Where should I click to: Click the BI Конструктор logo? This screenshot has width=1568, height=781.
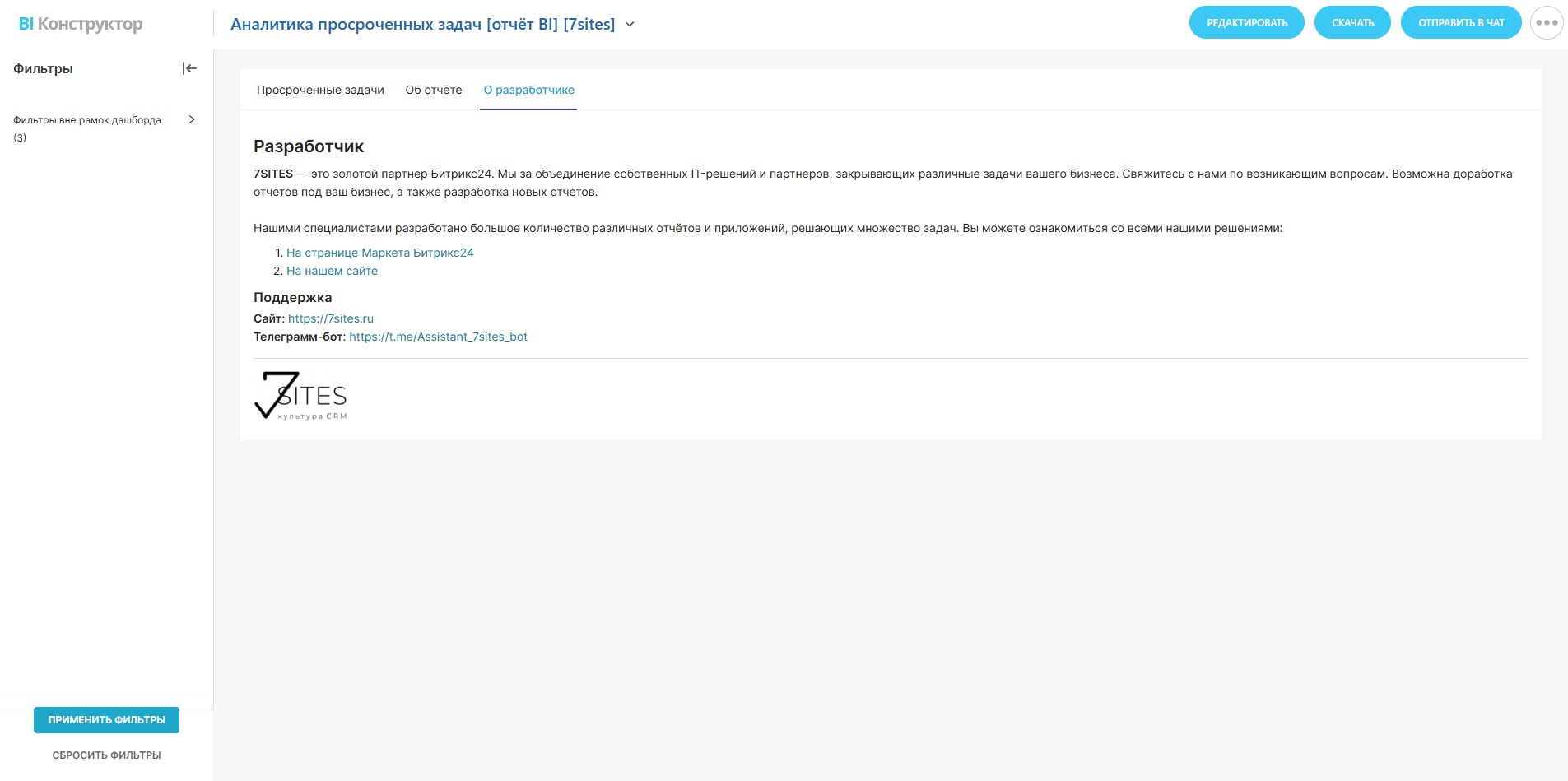(81, 24)
